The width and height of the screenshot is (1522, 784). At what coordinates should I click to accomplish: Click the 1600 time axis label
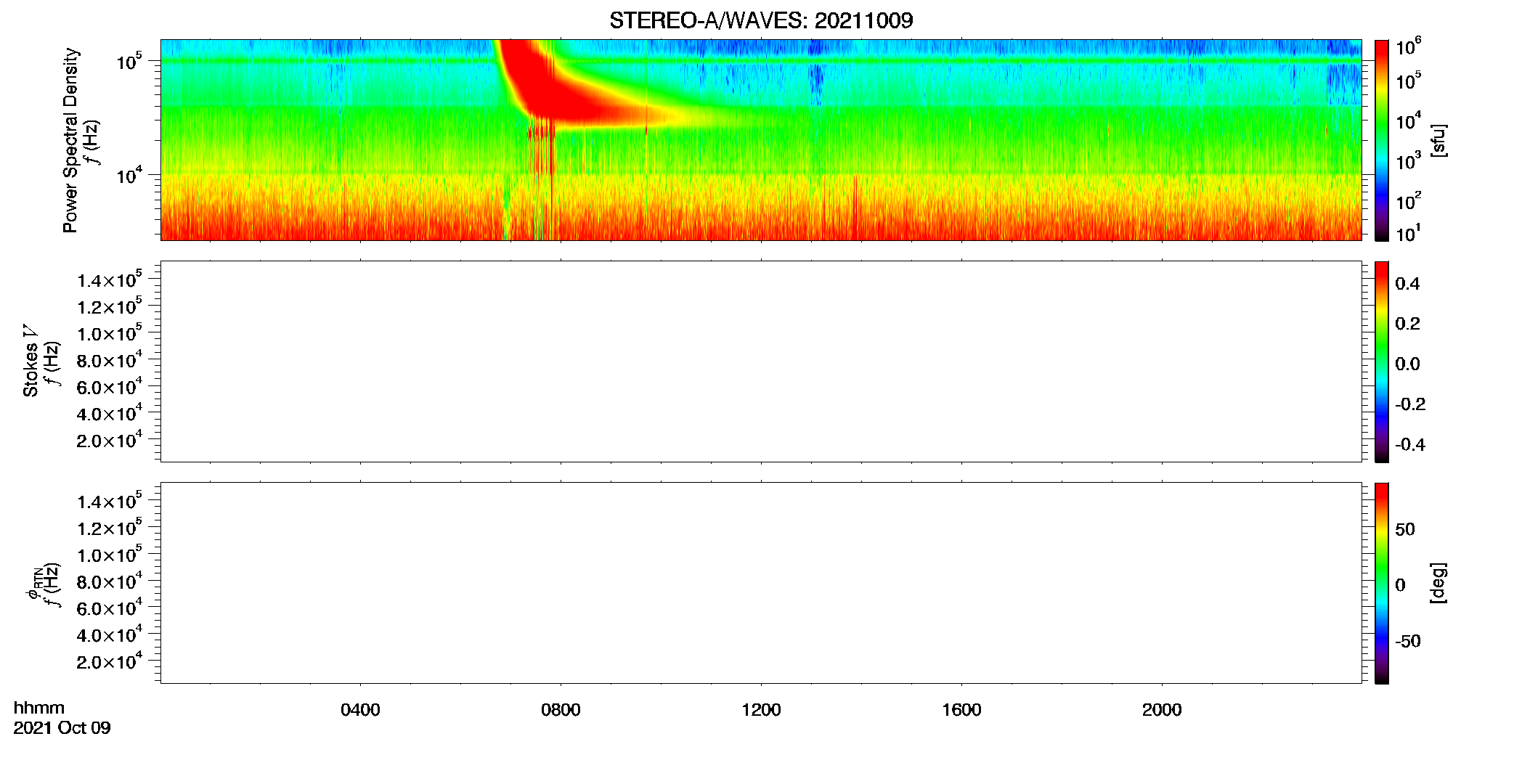[x=961, y=710]
